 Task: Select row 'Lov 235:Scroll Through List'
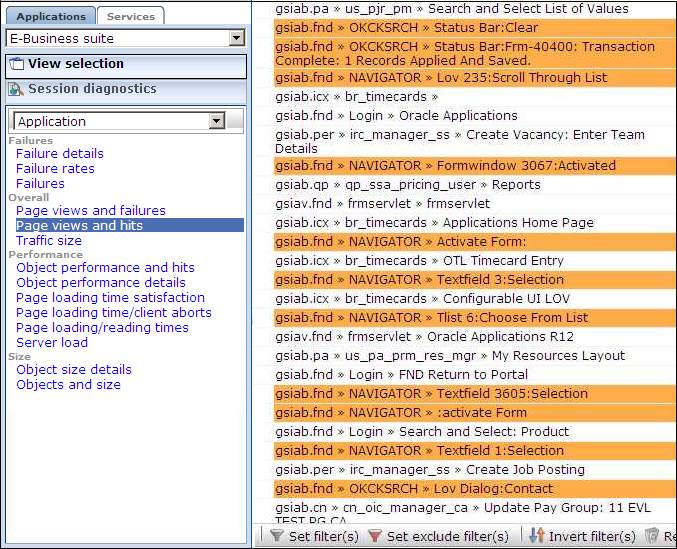475,78
